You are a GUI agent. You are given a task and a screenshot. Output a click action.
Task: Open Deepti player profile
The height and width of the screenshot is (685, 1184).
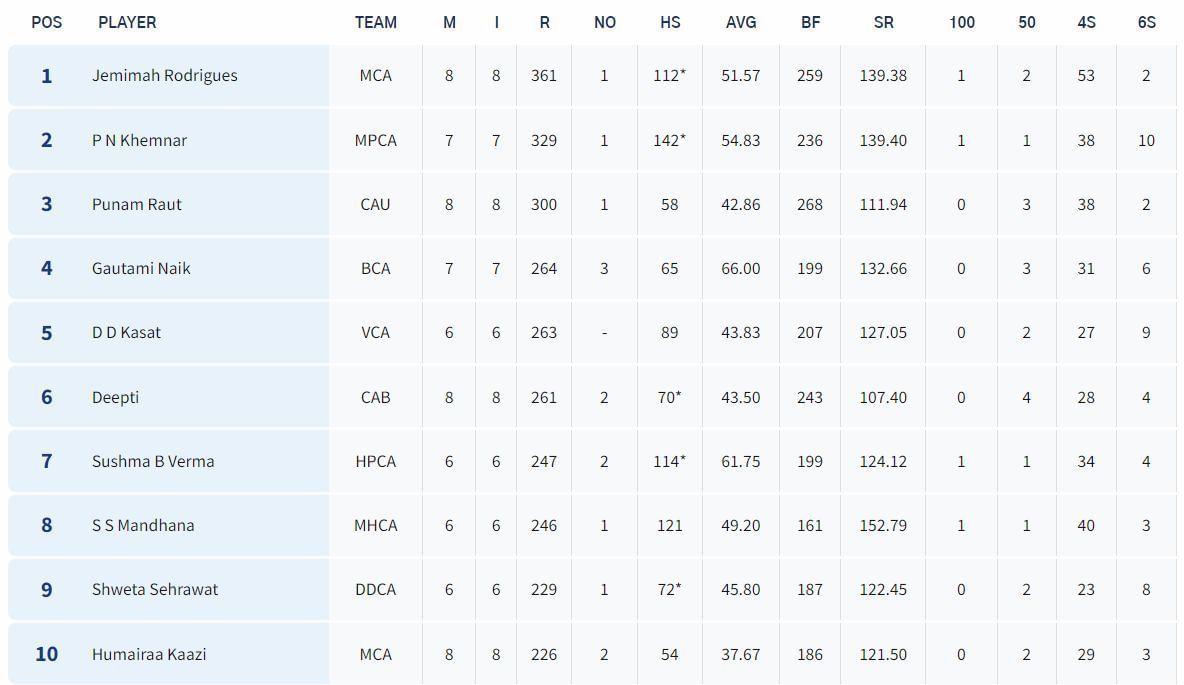[115, 397]
